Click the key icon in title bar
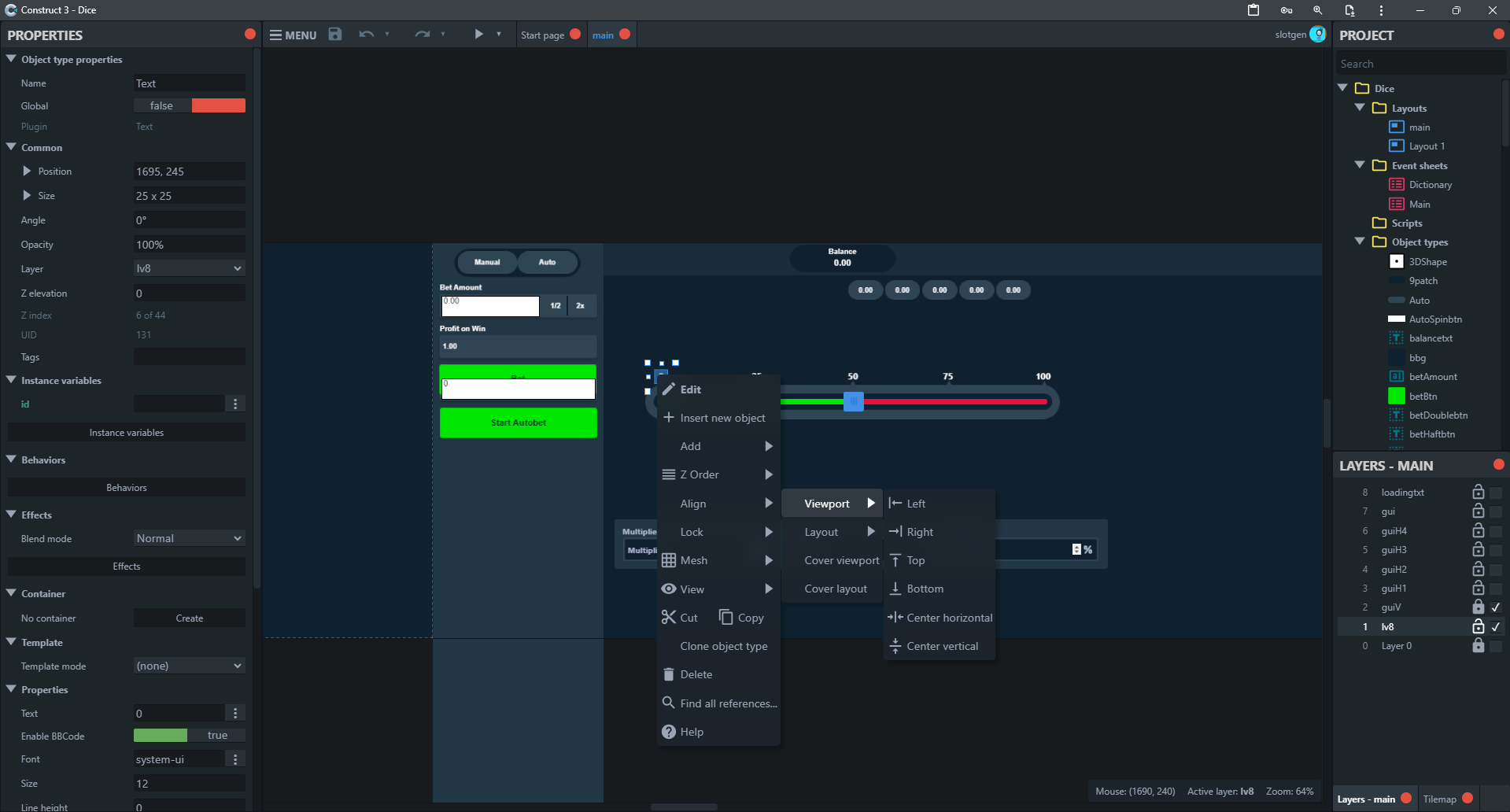This screenshot has width=1510, height=812. 1287,10
